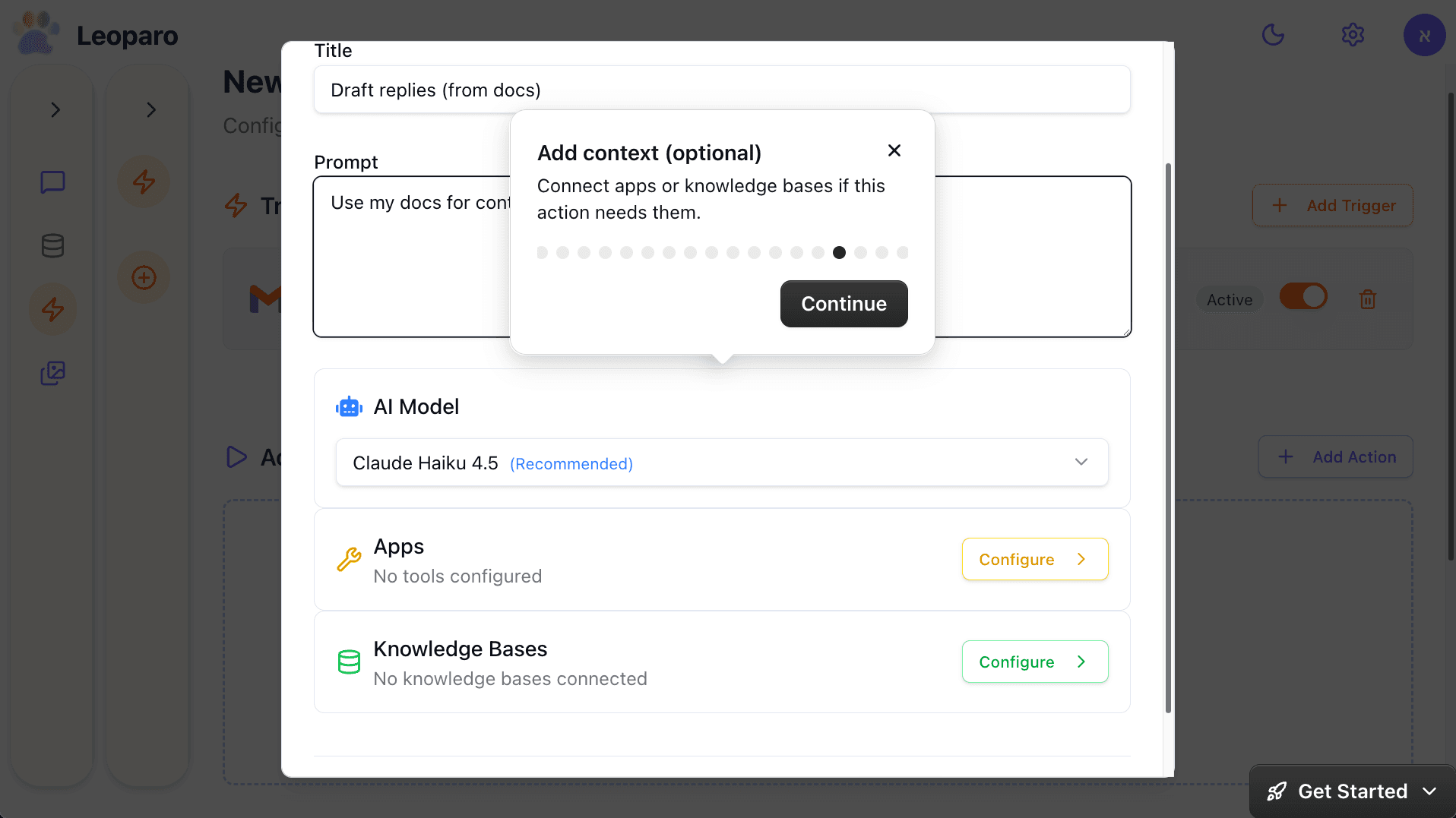Open the chat sidebar icon

point(52,182)
